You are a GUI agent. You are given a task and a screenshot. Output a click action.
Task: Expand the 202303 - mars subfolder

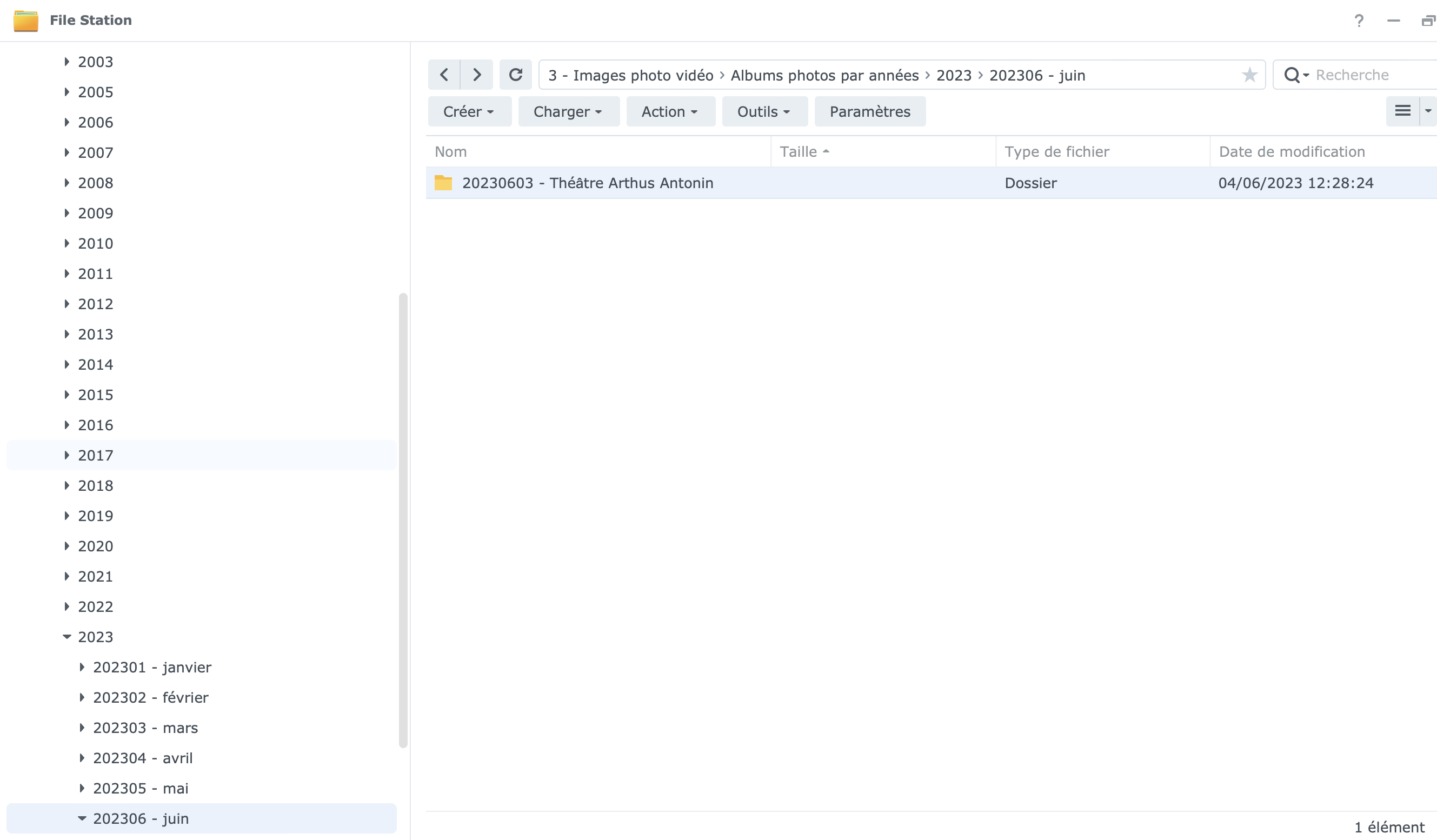tap(82, 727)
